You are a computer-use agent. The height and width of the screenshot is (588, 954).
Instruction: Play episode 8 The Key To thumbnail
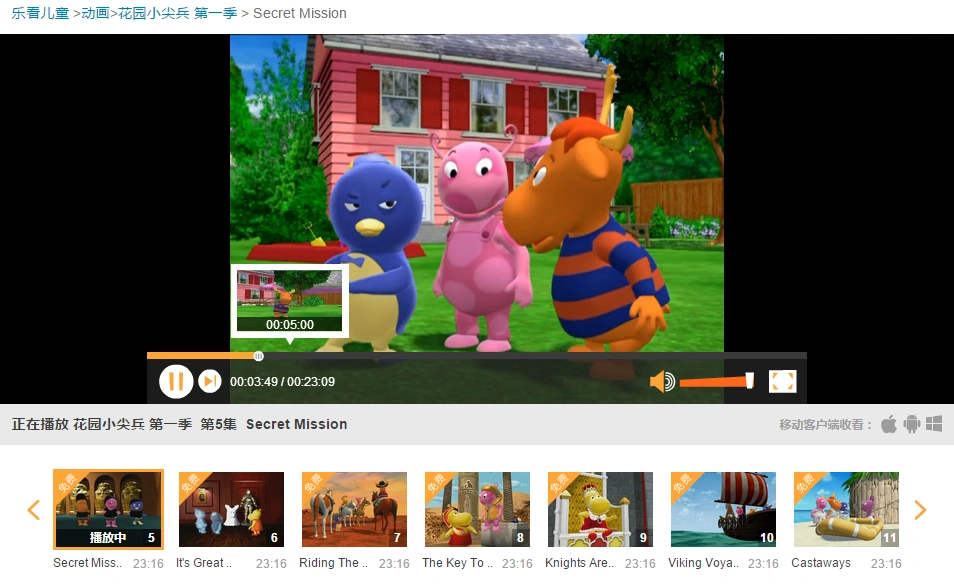[x=477, y=509]
